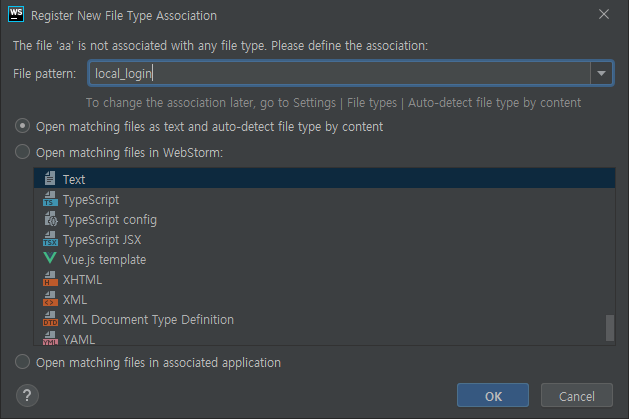Click the TypeScript file type icon

pos(50,198)
